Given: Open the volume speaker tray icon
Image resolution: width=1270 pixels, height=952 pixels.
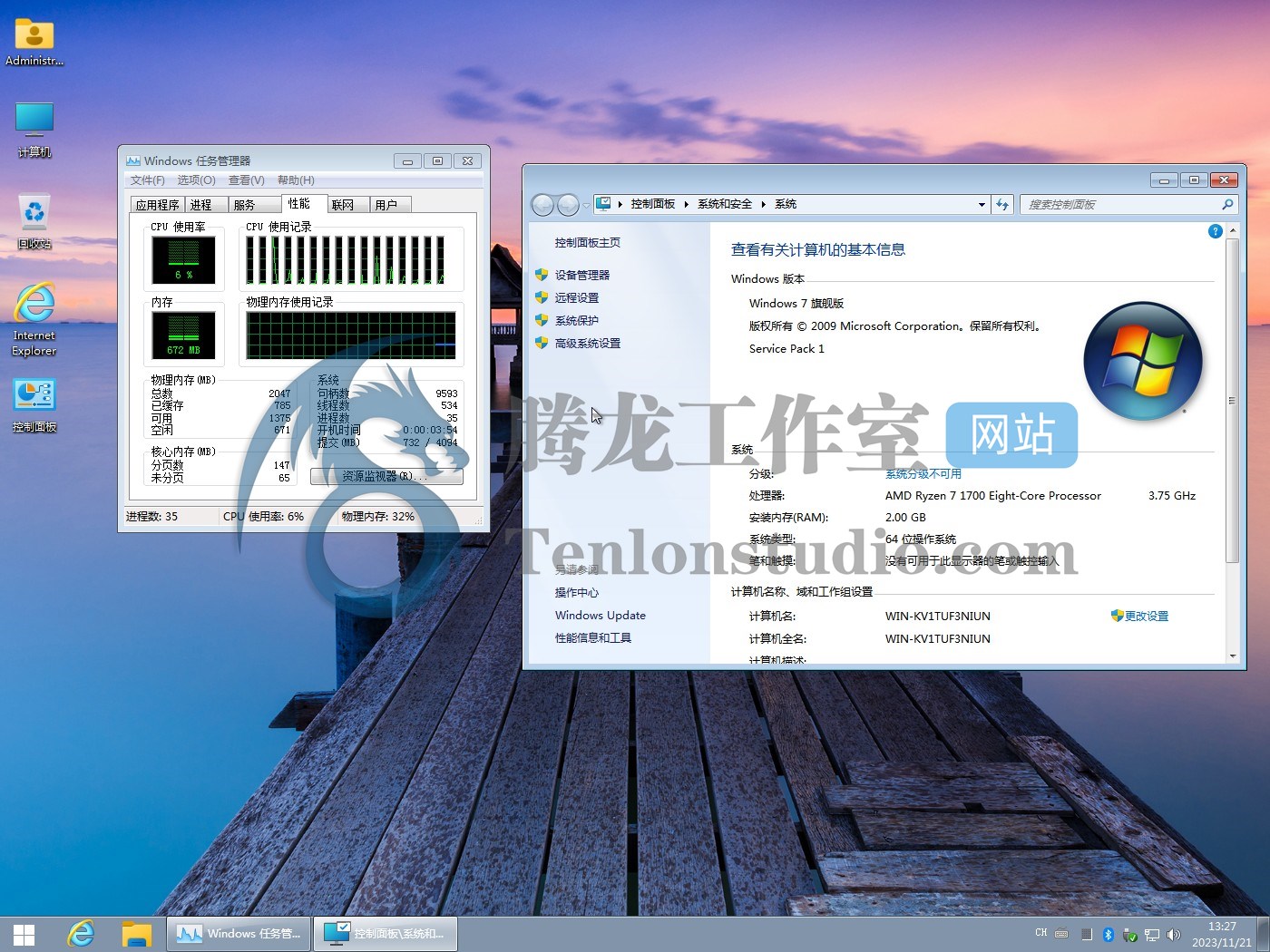Looking at the screenshot, I should click(1174, 934).
